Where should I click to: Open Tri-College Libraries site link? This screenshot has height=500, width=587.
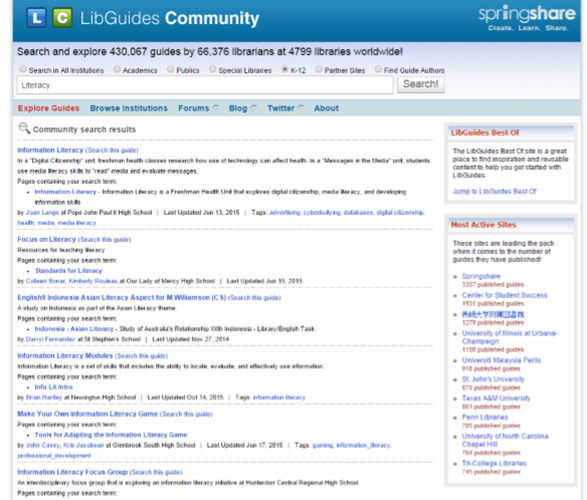click(x=494, y=463)
